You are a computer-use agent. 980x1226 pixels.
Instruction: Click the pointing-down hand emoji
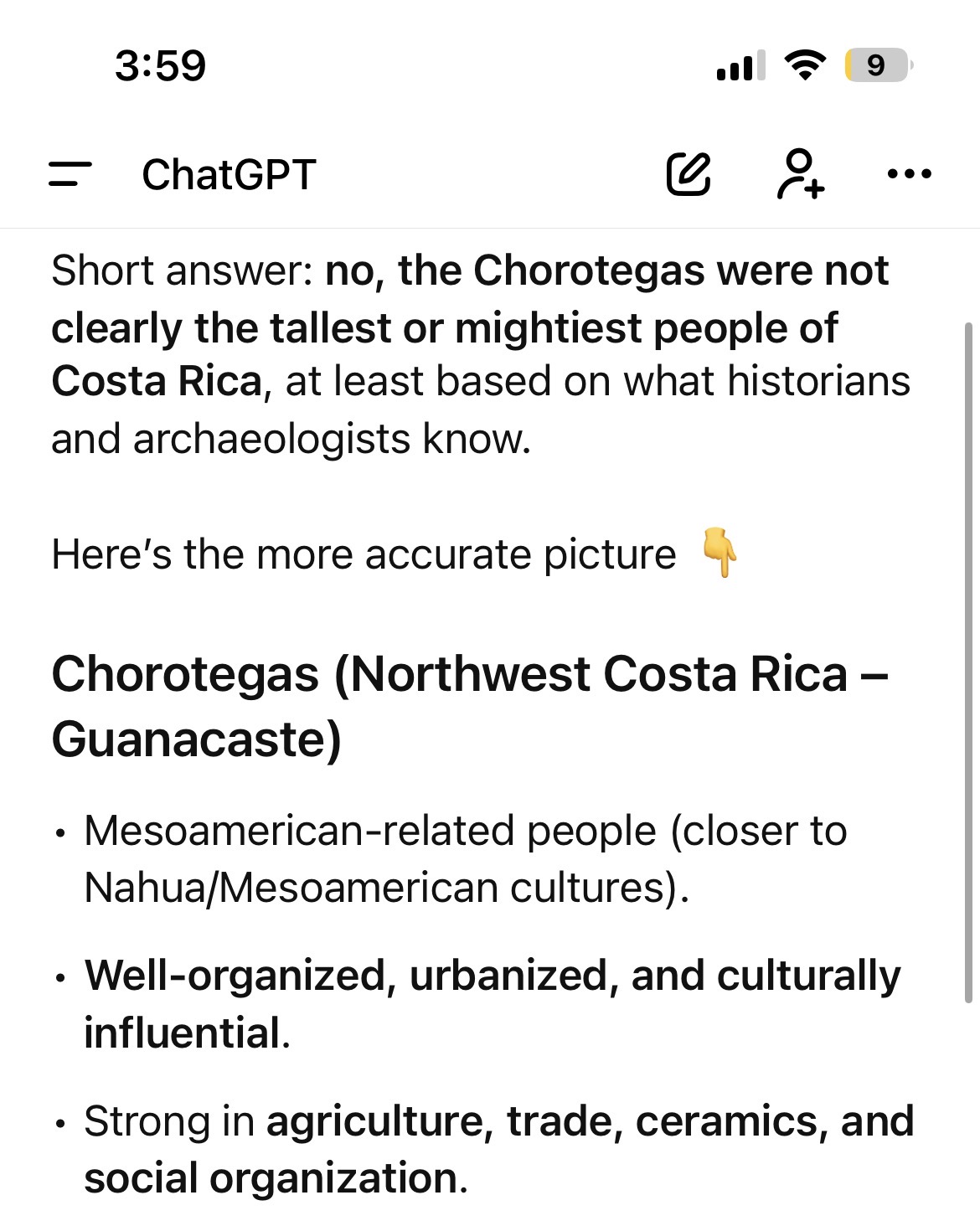pos(719,554)
